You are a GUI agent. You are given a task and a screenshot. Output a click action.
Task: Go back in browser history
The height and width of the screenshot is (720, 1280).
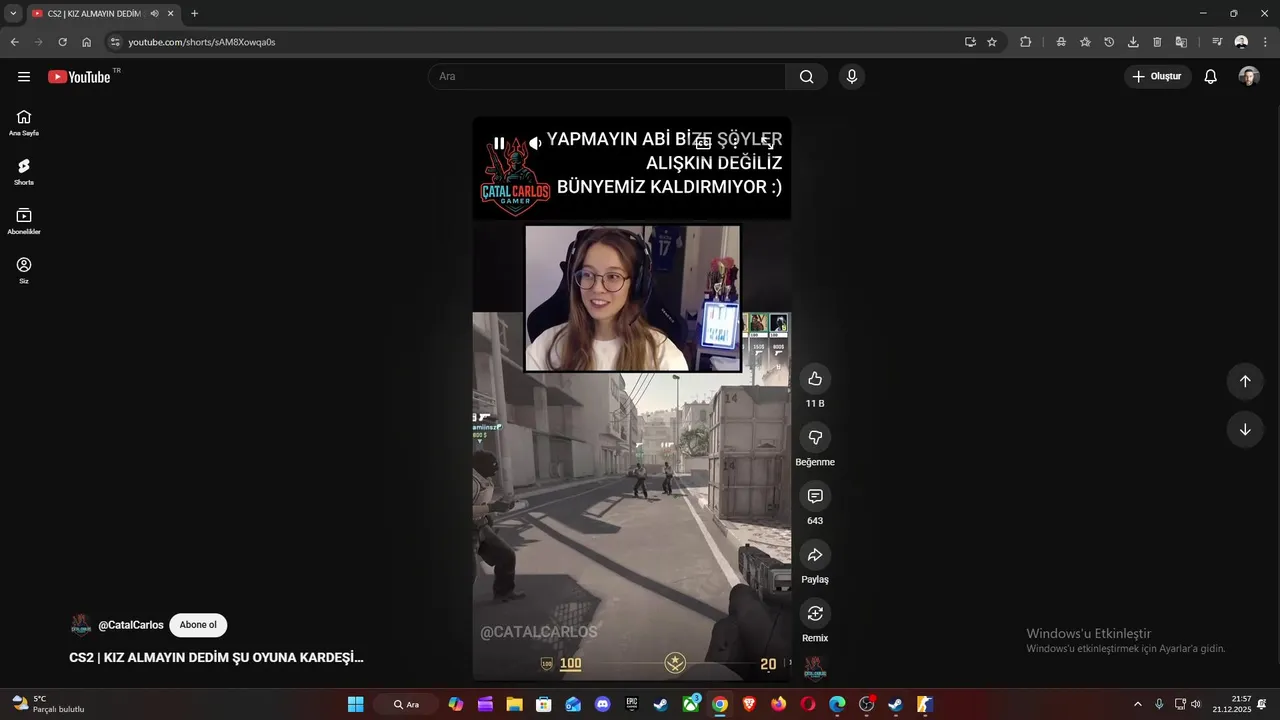pos(14,42)
